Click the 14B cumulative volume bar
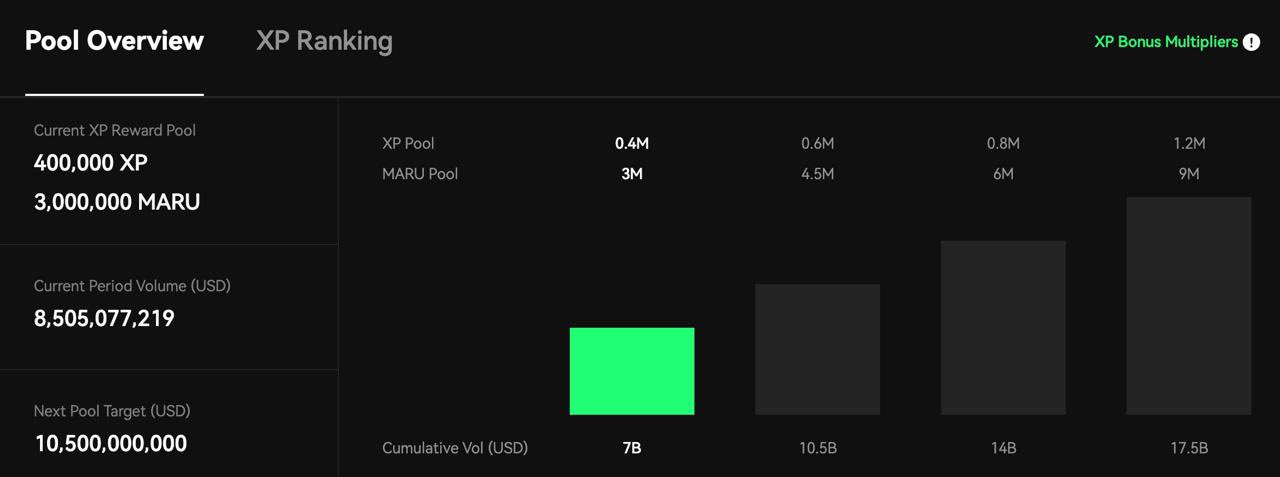Viewport: 1280px width, 477px height. [x=1003, y=327]
